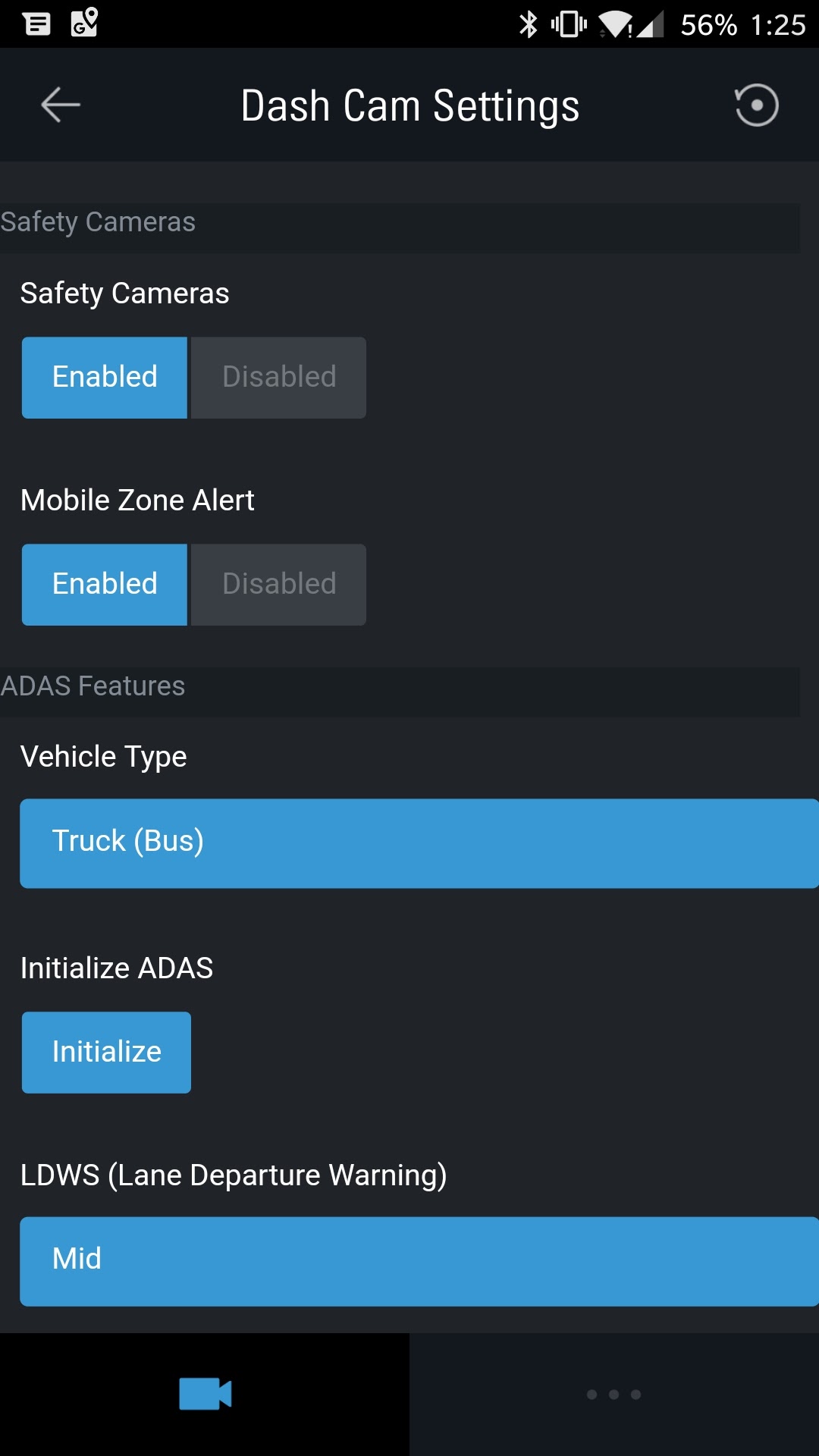Tap the vibrate mode status icon
The width and height of the screenshot is (819, 1456).
pos(569,24)
